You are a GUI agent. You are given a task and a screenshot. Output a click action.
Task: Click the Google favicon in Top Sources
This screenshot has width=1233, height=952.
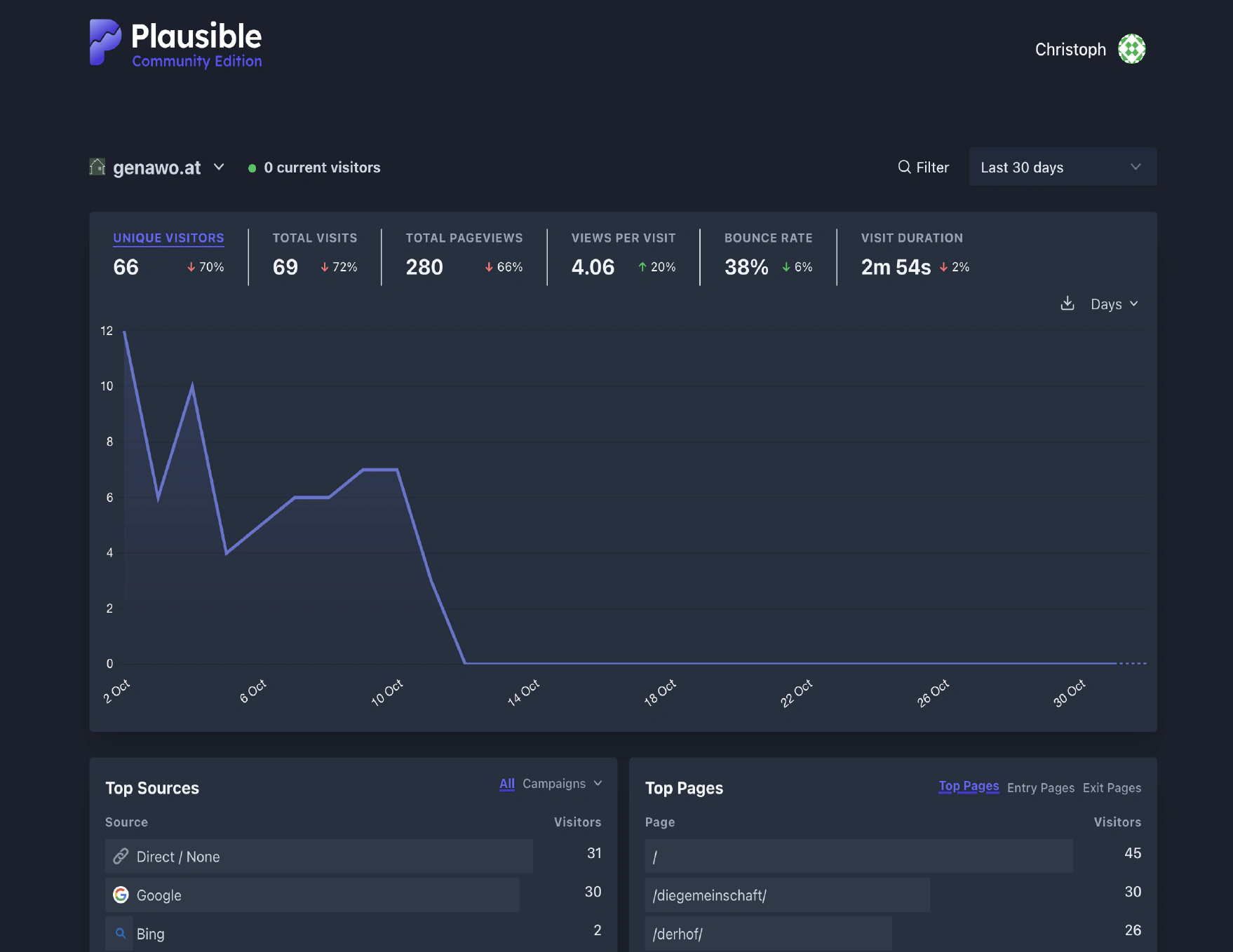(121, 895)
